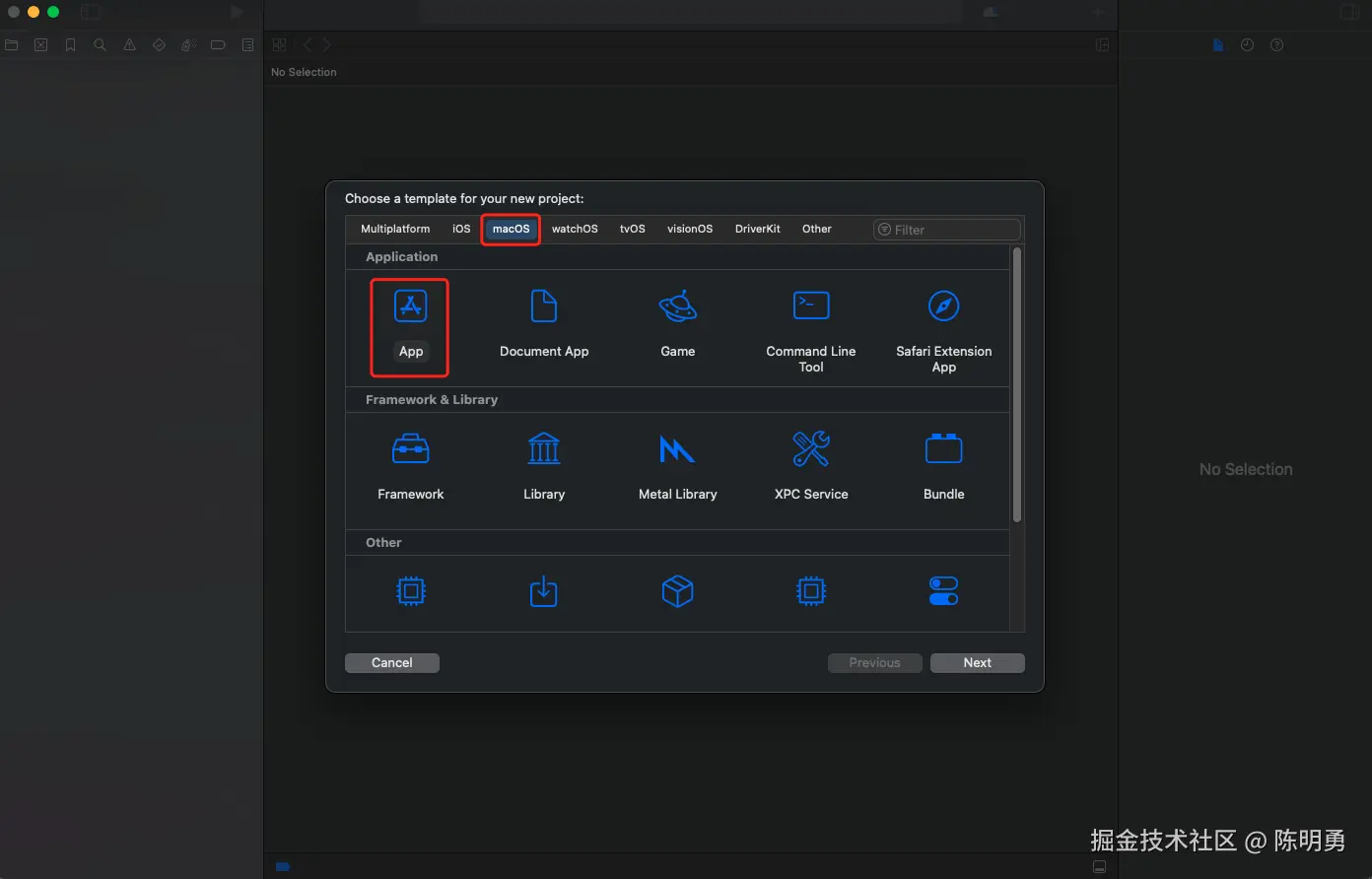Pick the Command Line Tool template

point(811,332)
